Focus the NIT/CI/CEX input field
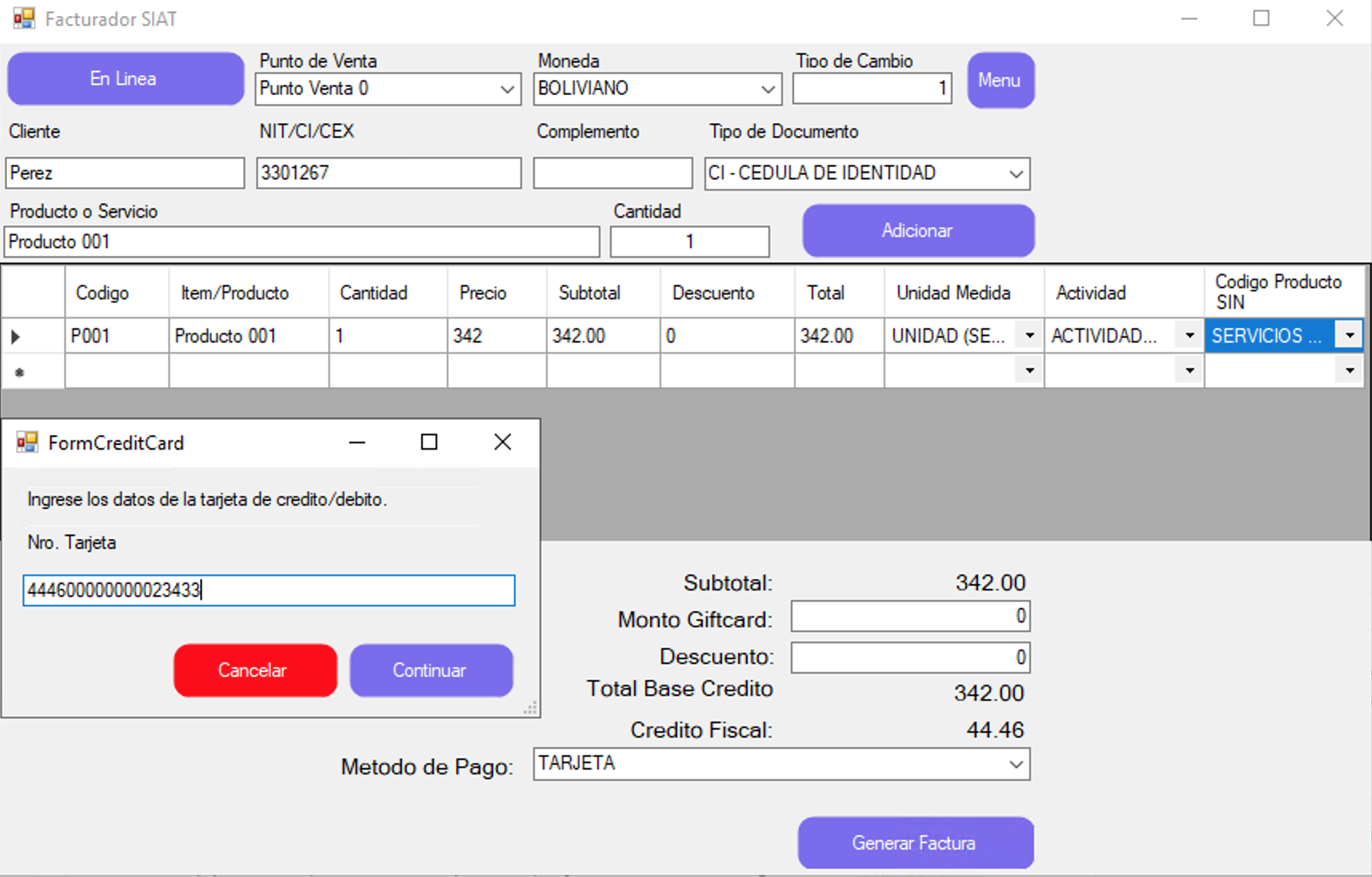Viewport: 1372px width, 877px height. (388, 173)
